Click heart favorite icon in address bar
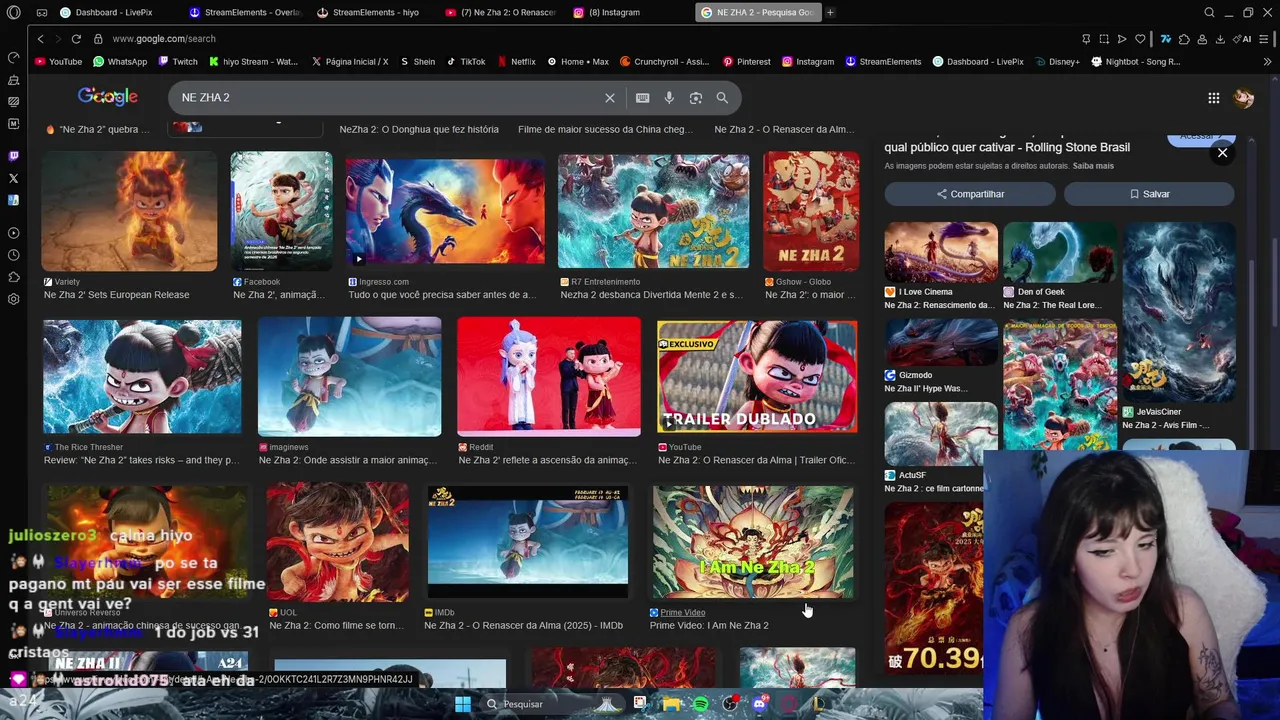1280x720 pixels. point(1140,39)
